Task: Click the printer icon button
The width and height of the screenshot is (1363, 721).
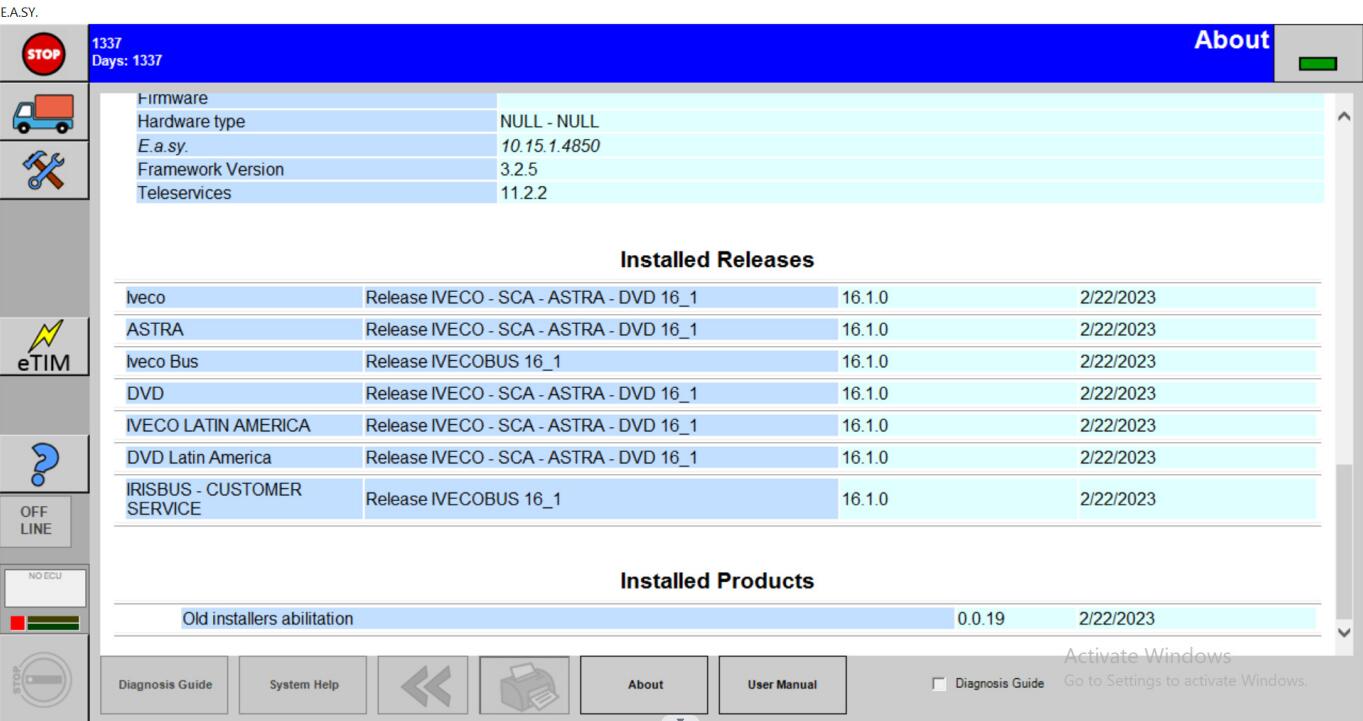Action: click(524, 686)
